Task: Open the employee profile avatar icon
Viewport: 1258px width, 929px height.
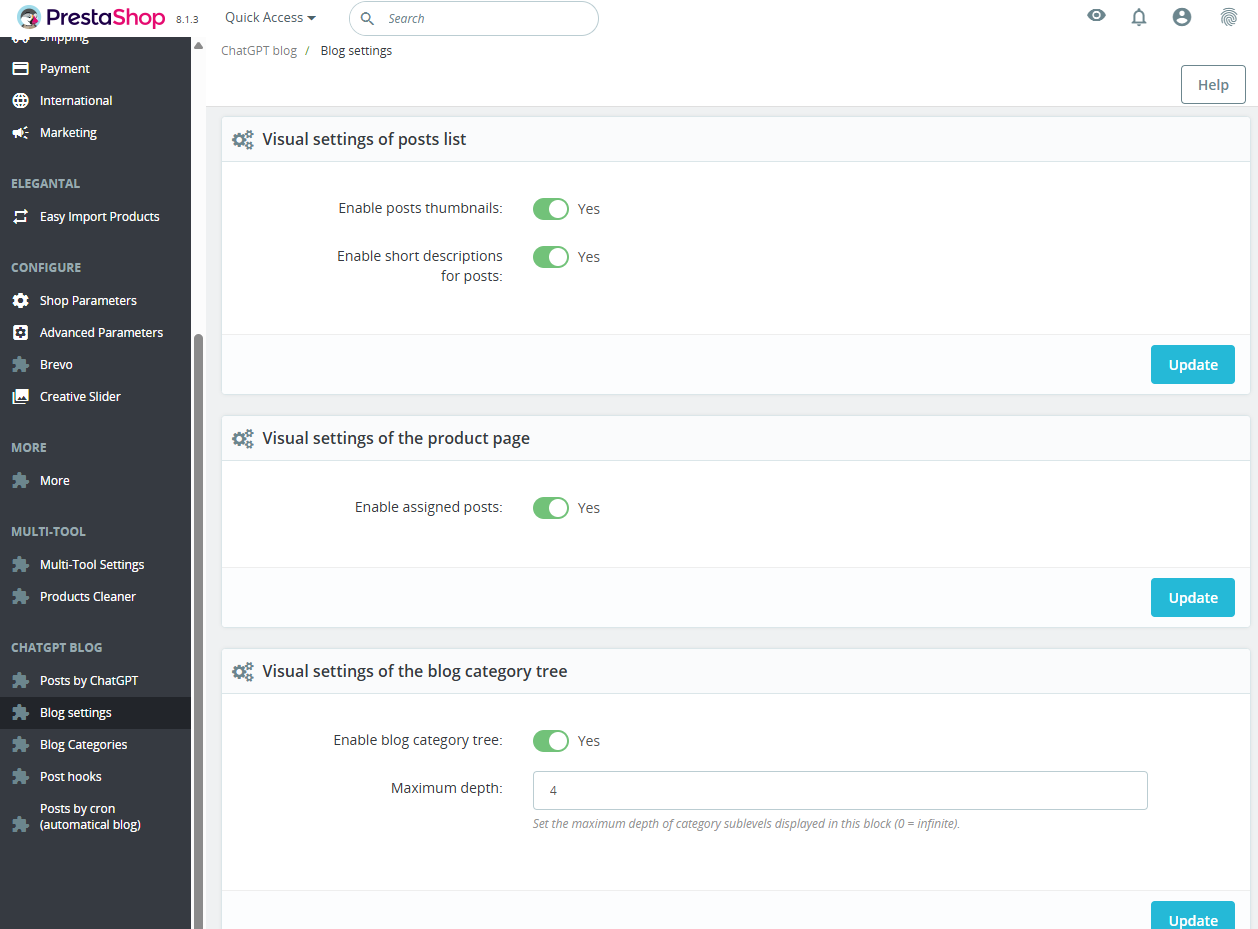Action: 1182,17
